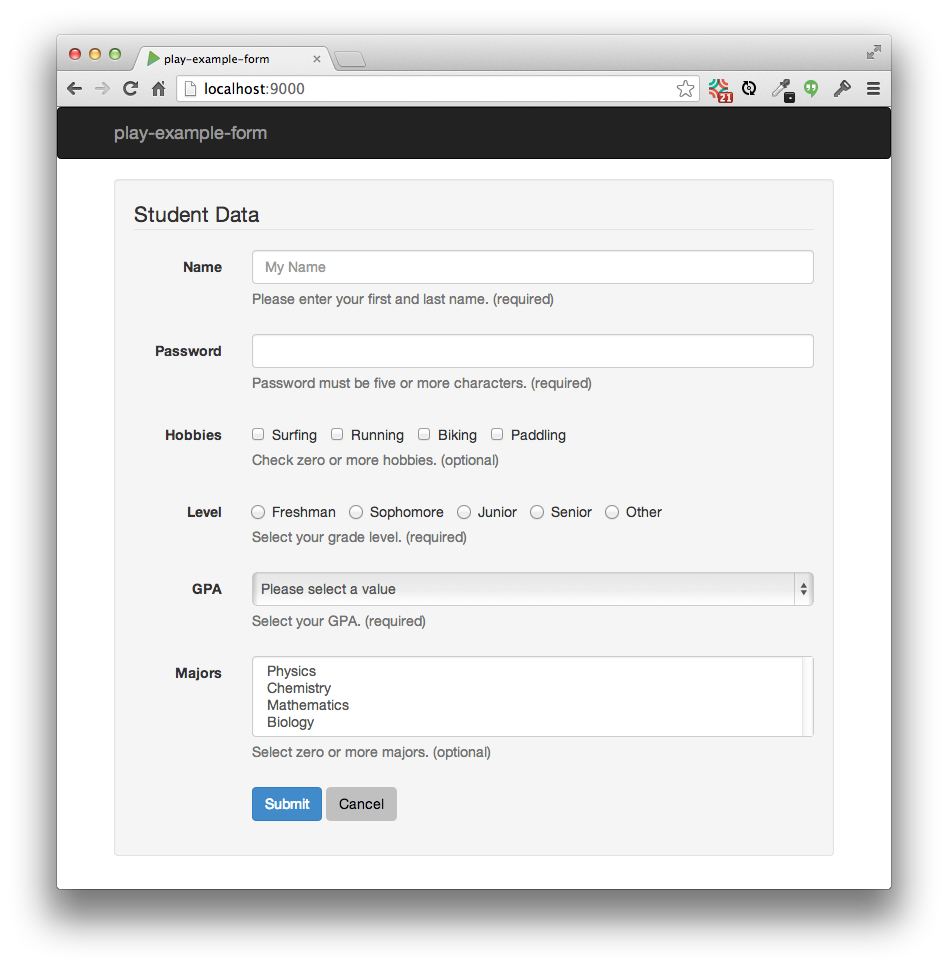Open a new tab next to play-example-form

350,59
